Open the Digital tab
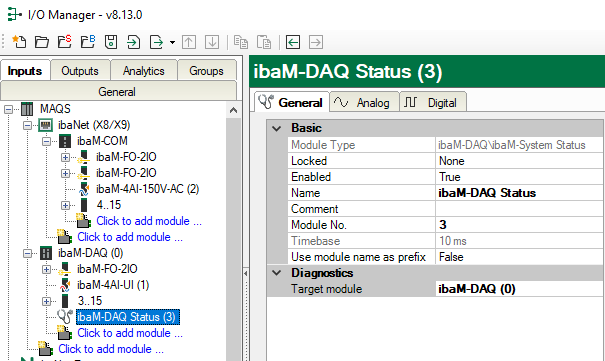This screenshot has height=361, width=605. point(433,103)
